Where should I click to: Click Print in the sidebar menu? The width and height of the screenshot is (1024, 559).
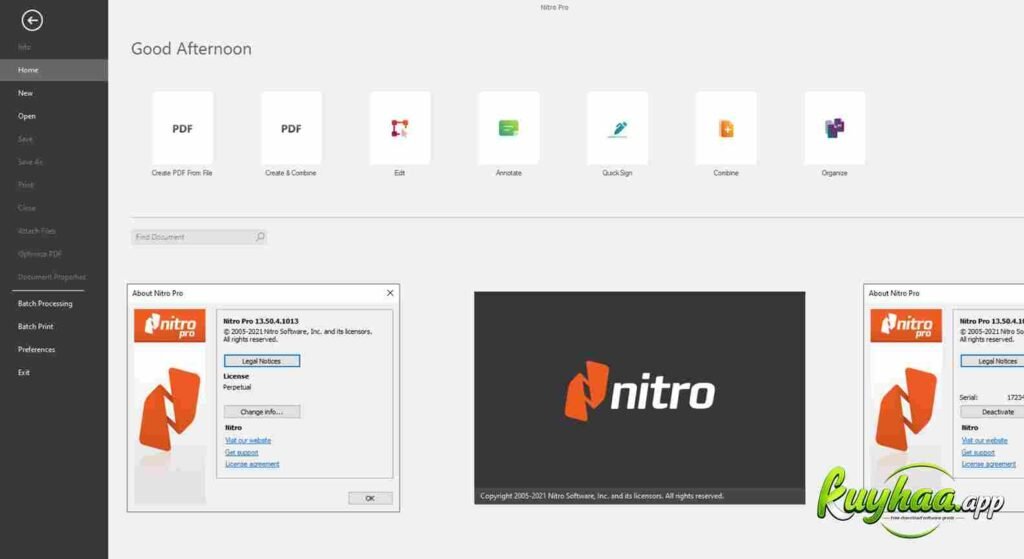pos(25,185)
